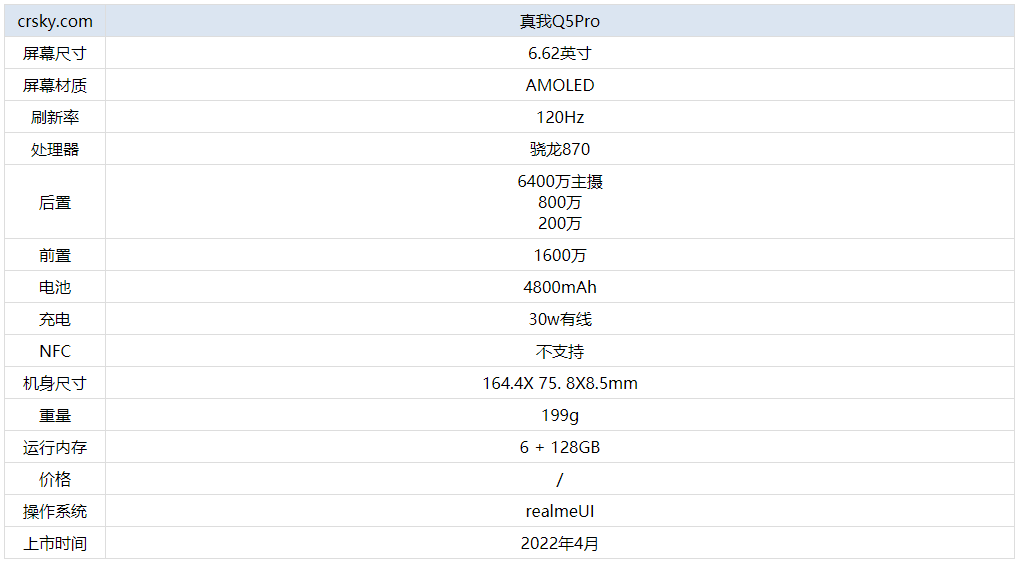This screenshot has height=566, width=1021.
Task: Select the 骁龙870 value
Action: [559, 149]
